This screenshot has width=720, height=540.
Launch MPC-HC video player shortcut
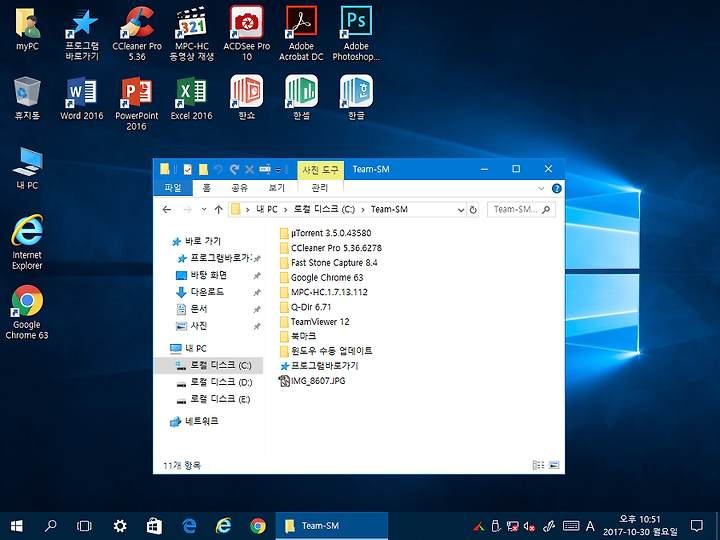pyautogui.click(x=192, y=34)
